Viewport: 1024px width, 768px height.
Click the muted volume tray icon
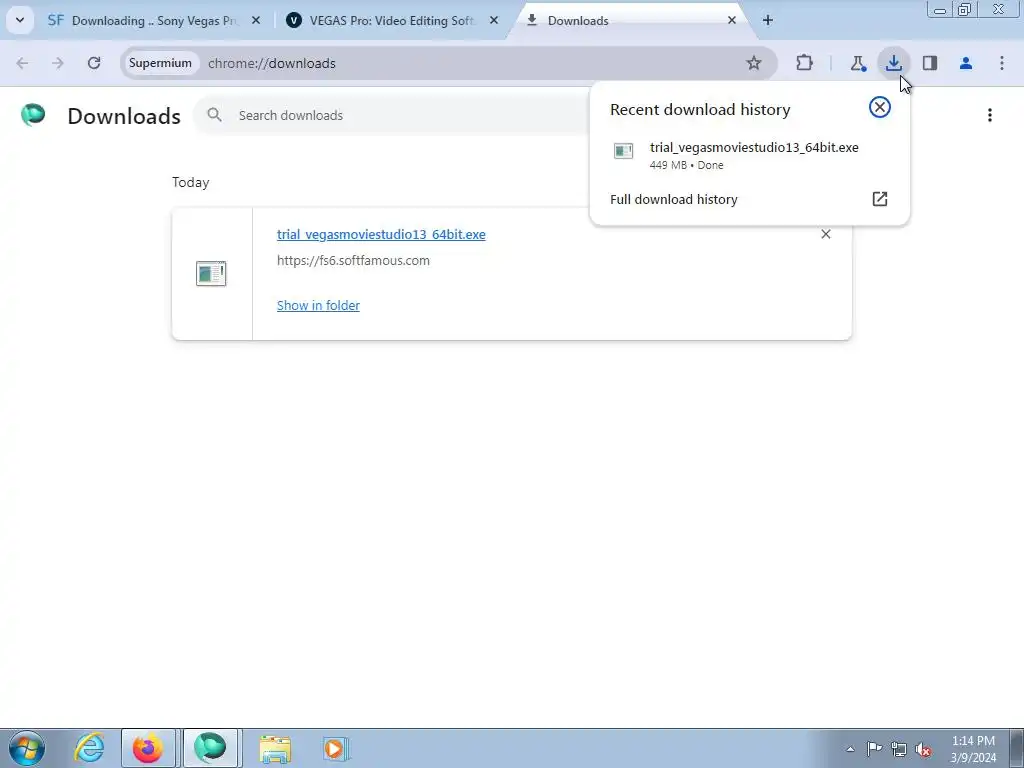(923, 749)
